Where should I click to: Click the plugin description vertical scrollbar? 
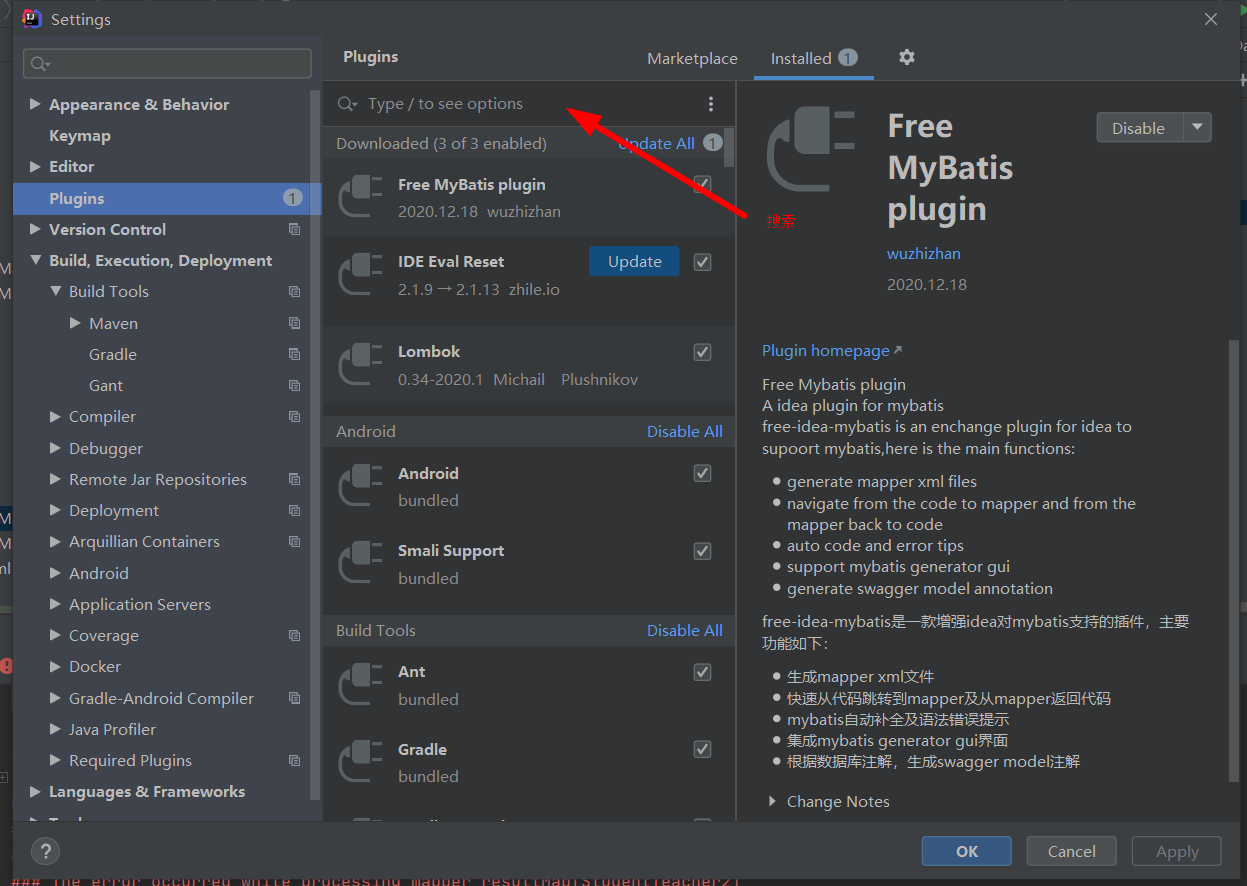tap(1234, 560)
